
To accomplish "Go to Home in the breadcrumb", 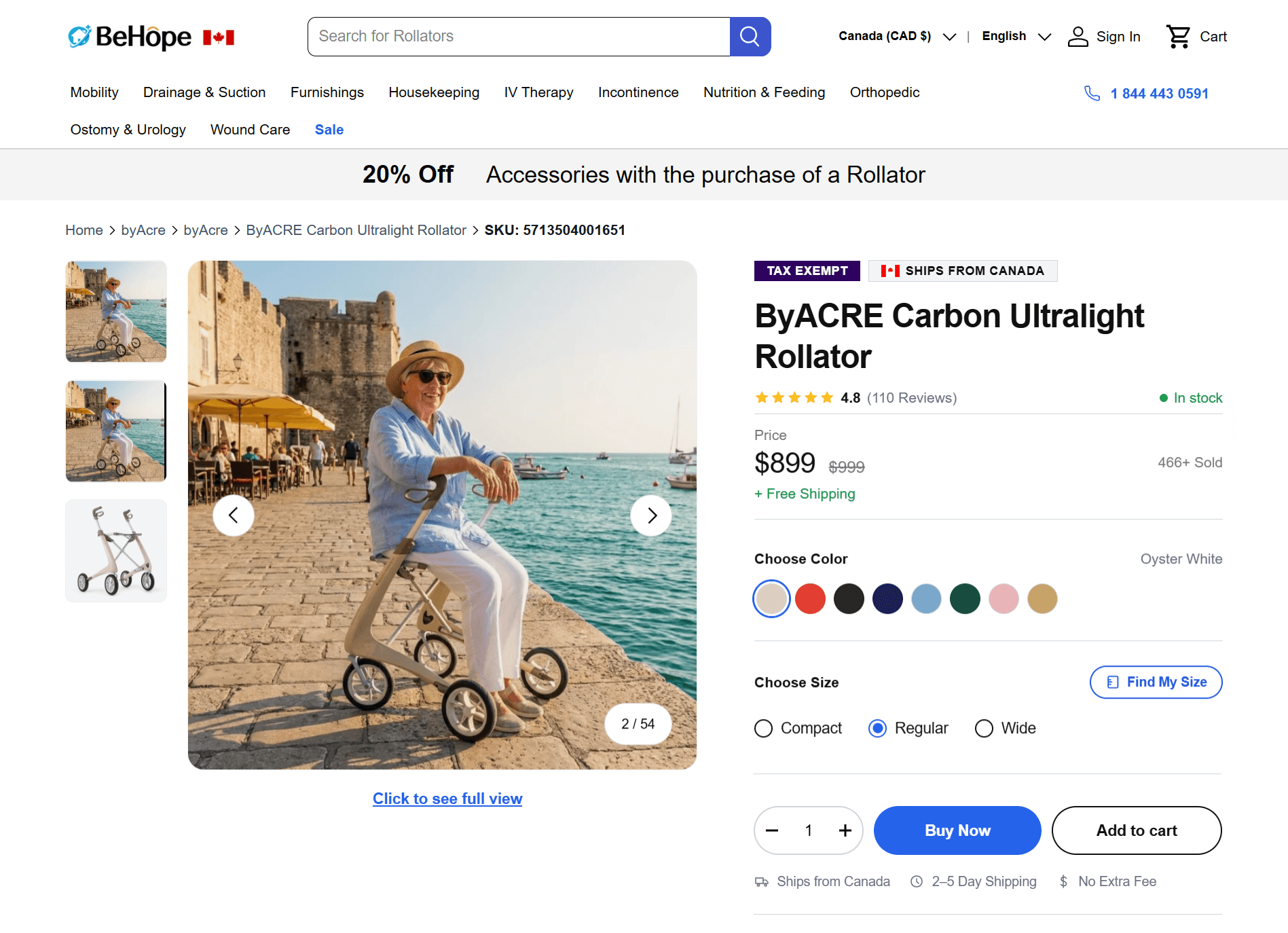I will [x=84, y=230].
